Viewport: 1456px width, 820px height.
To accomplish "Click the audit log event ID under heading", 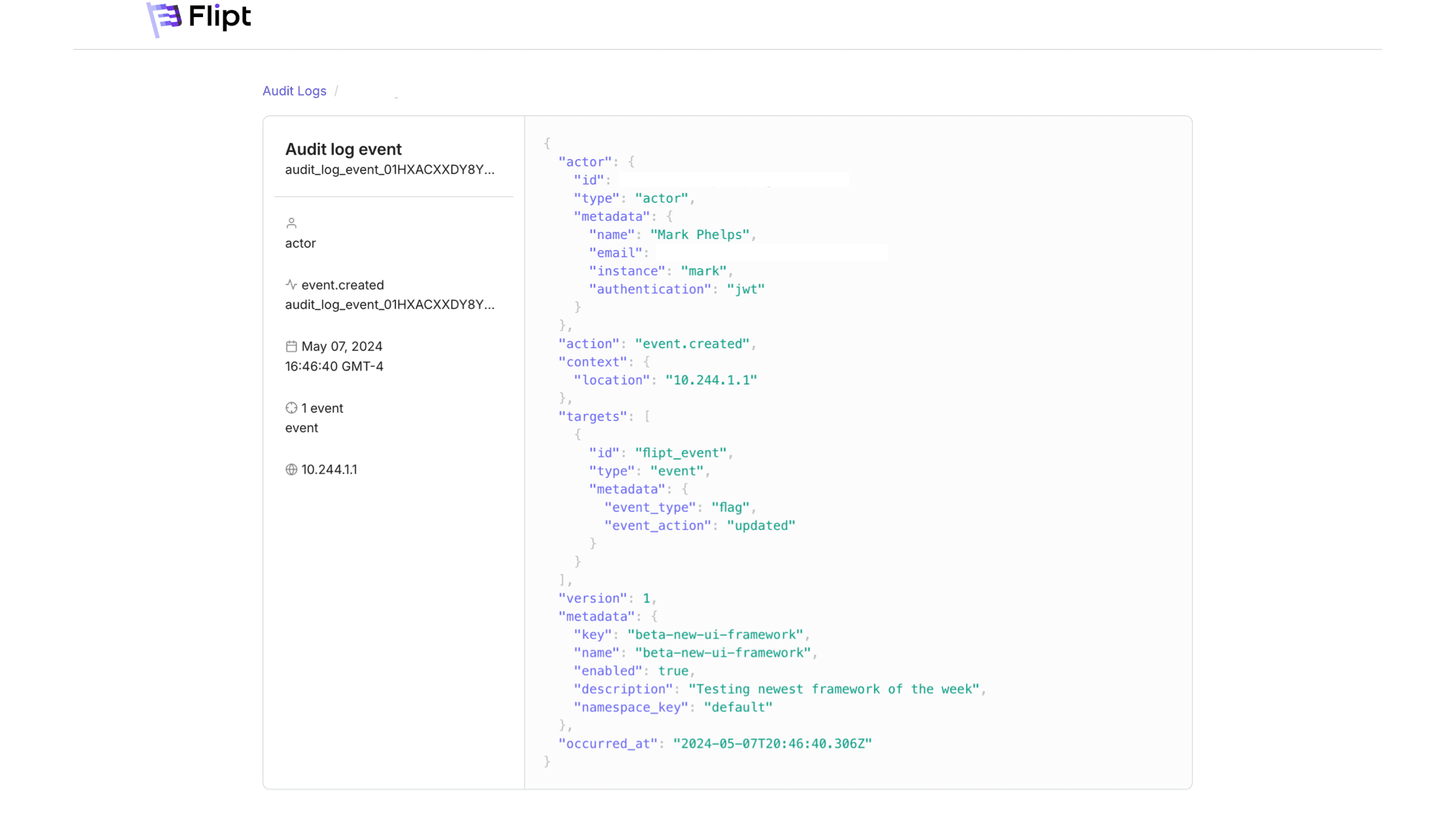I will point(390,170).
